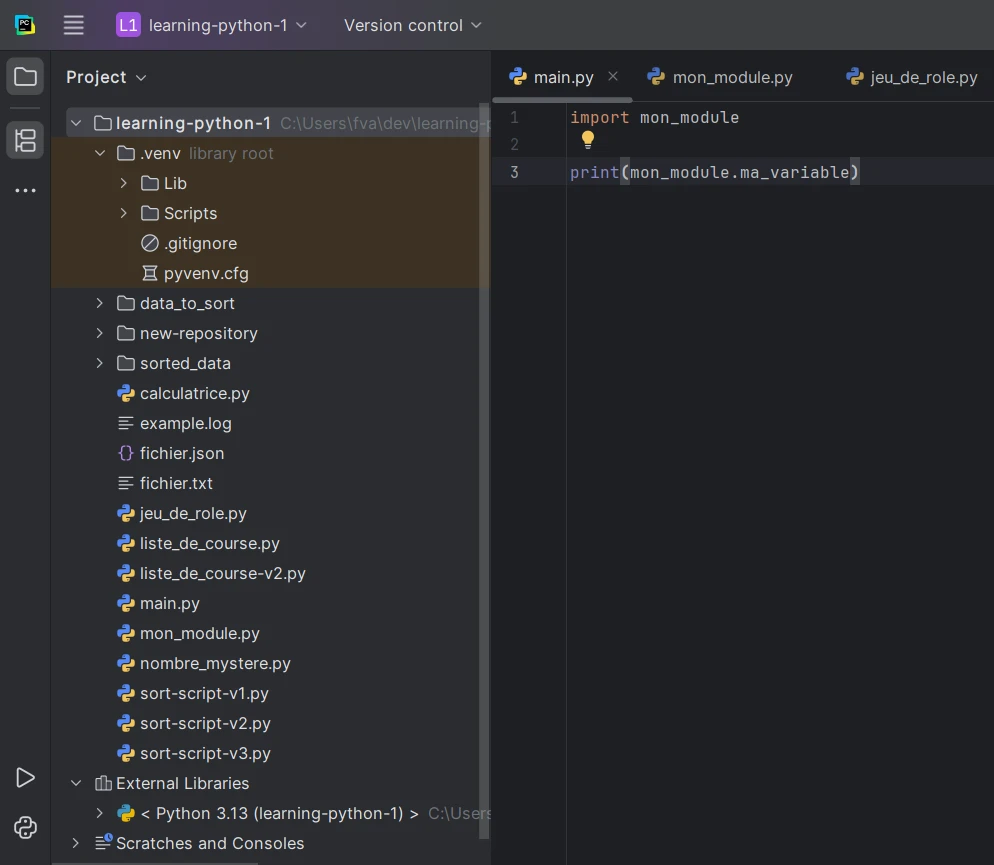Show more tool windows ellipsis
The image size is (994, 865).
pos(25,190)
